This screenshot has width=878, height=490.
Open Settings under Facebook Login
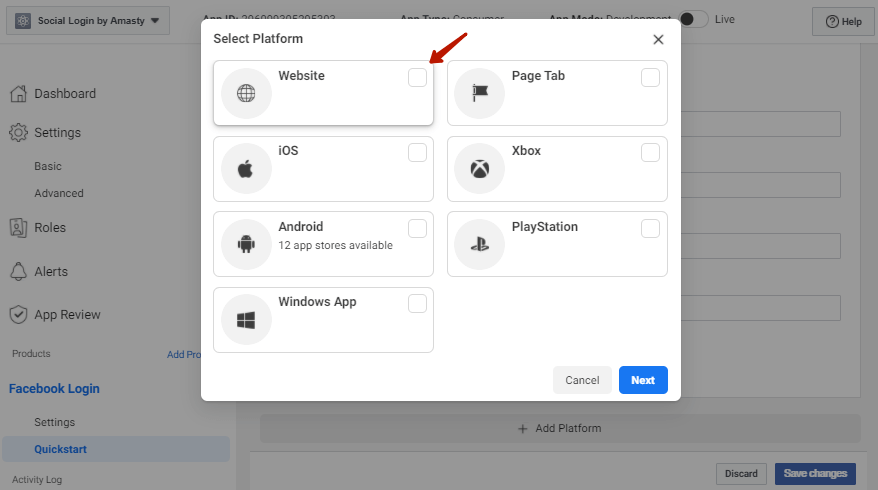tap(54, 422)
